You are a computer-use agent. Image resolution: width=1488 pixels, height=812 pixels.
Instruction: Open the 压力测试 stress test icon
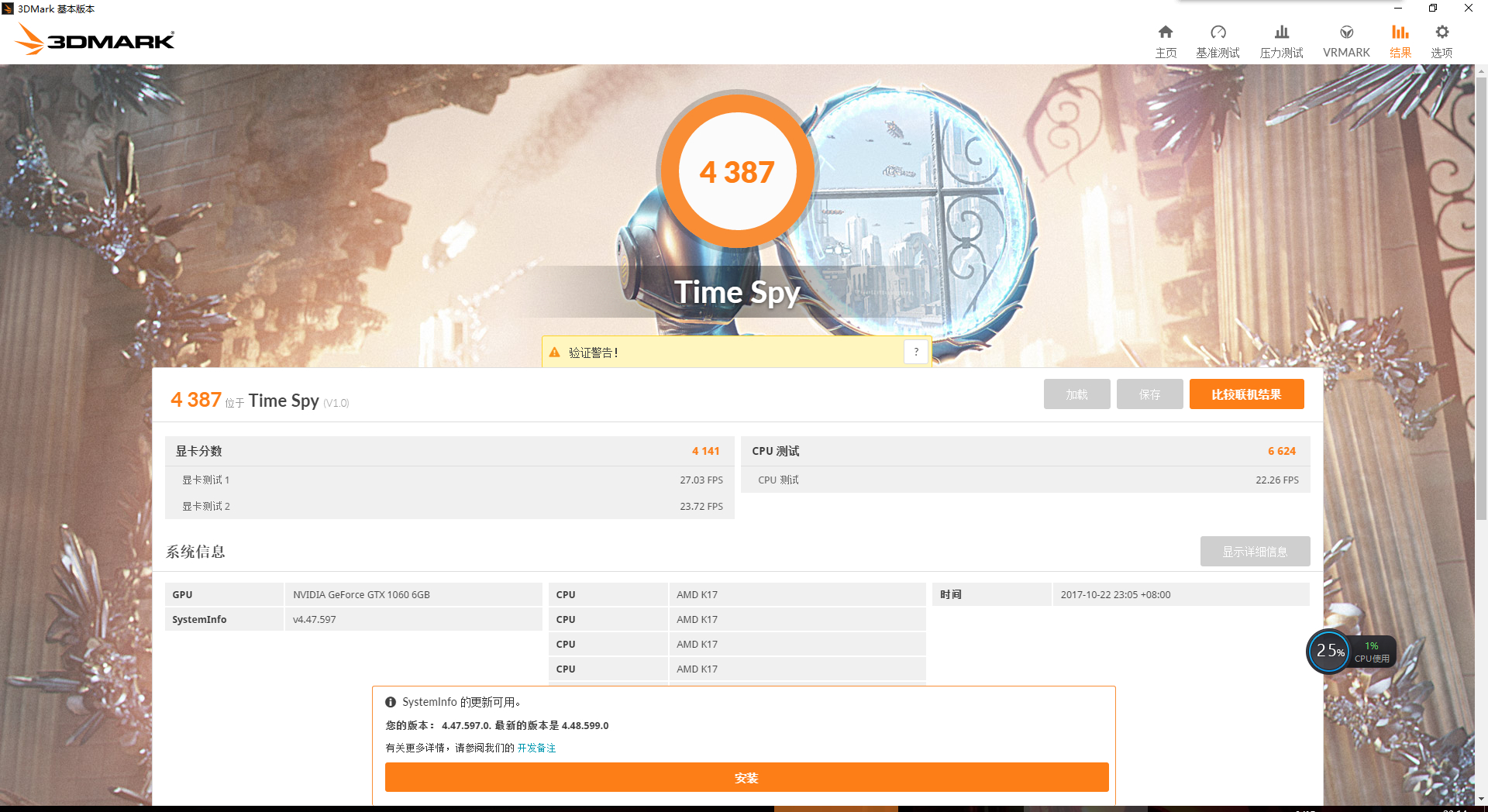pyautogui.click(x=1281, y=33)
